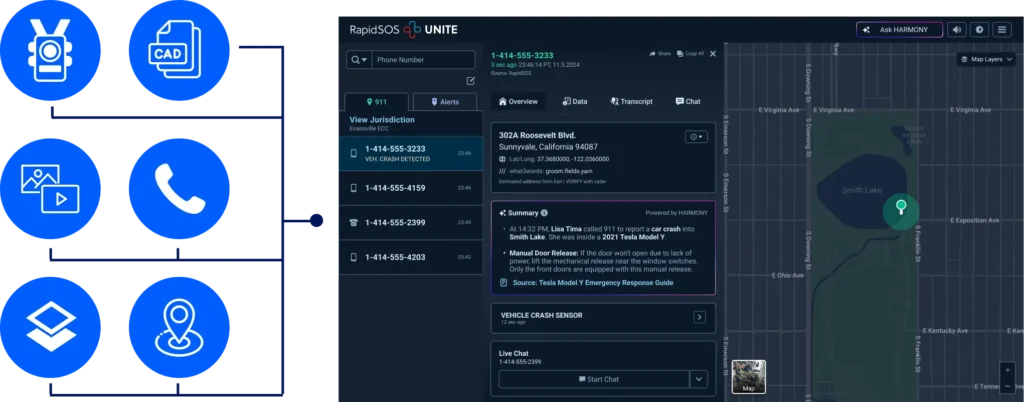Select call 1-414-555-4203

[x=411, y=257]
